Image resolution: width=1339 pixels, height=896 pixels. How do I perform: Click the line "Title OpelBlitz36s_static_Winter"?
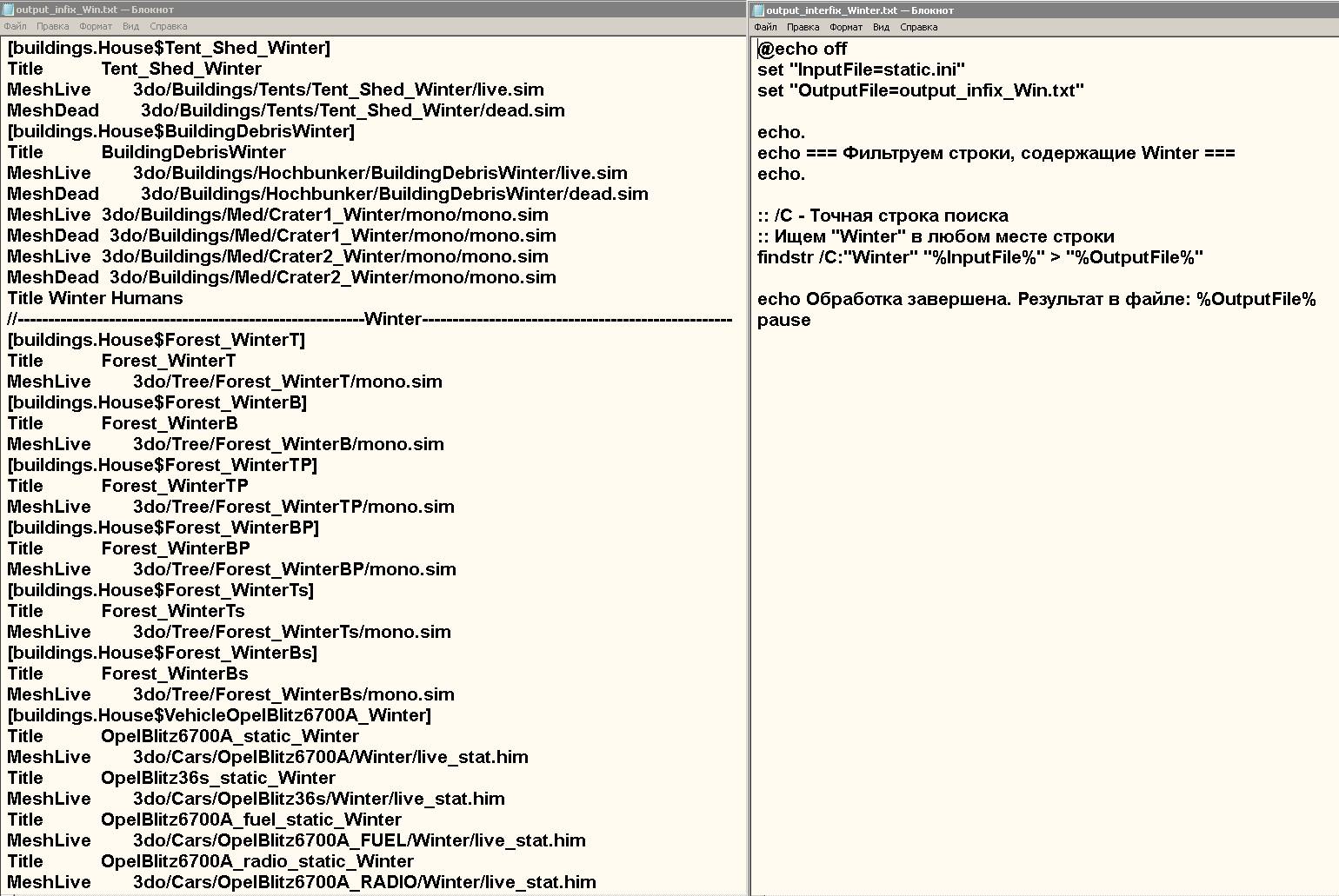[171, 778]
